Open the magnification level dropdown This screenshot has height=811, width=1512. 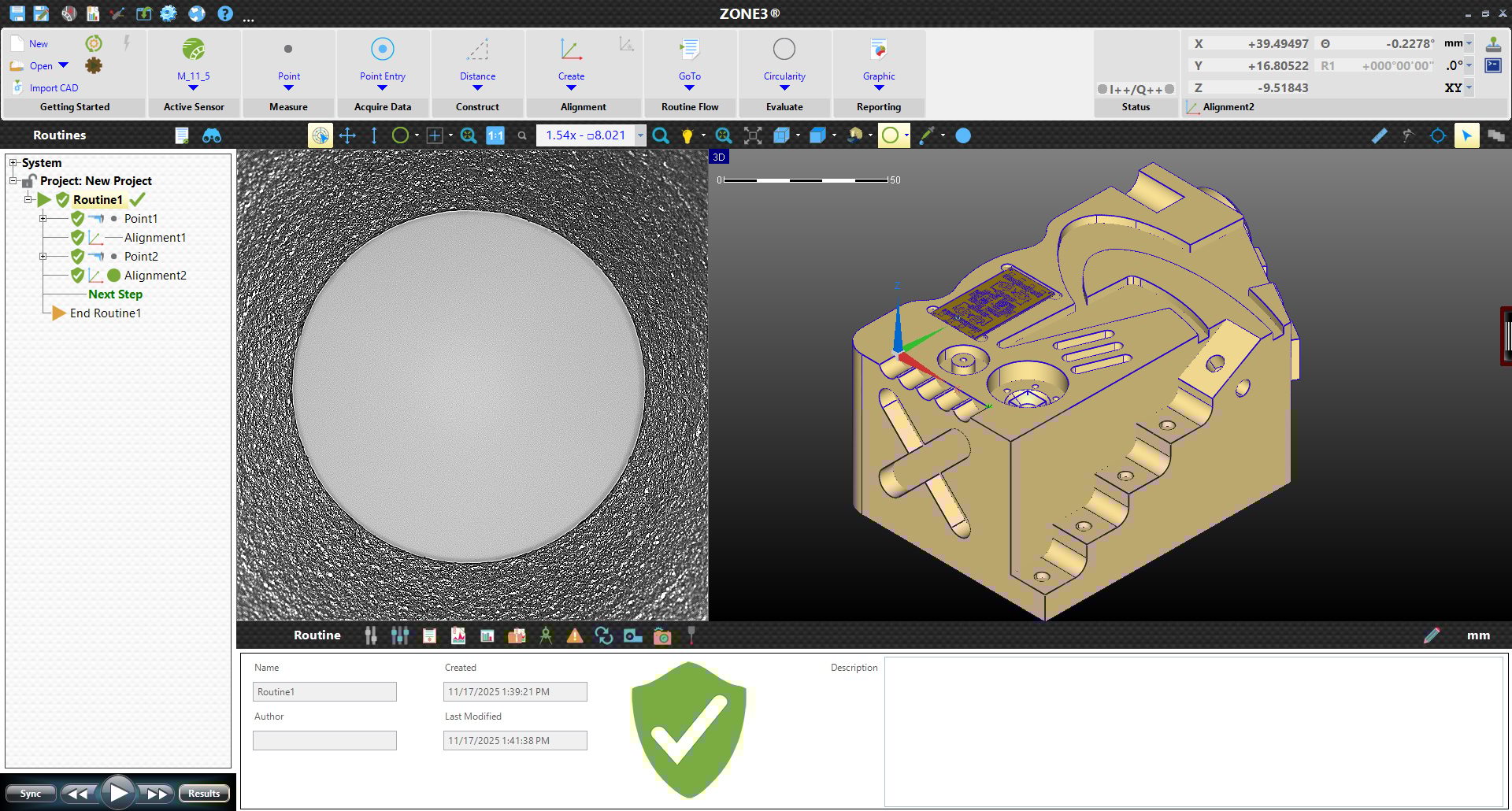tap(639, 135)
